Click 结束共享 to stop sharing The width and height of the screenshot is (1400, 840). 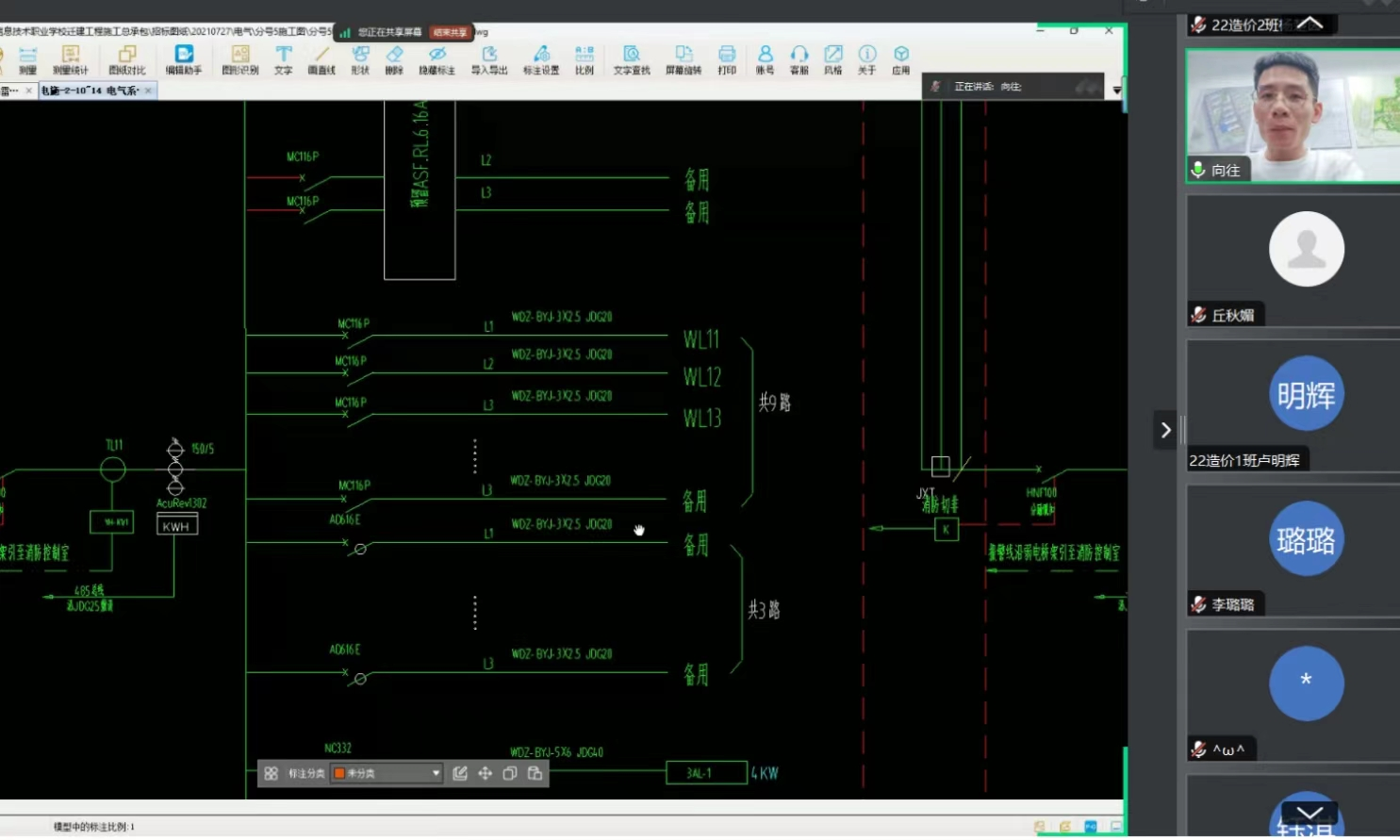[450, 32]
